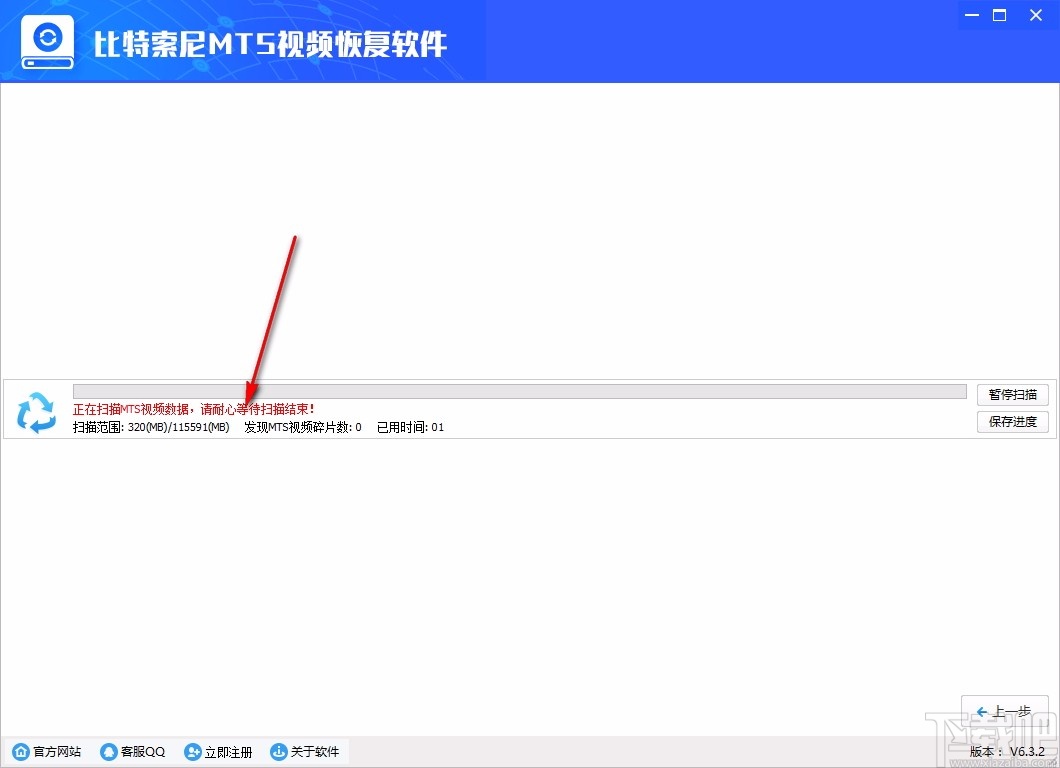Click the QQ customer service icon
This screenshot has width=1060, height=768.
108,750
